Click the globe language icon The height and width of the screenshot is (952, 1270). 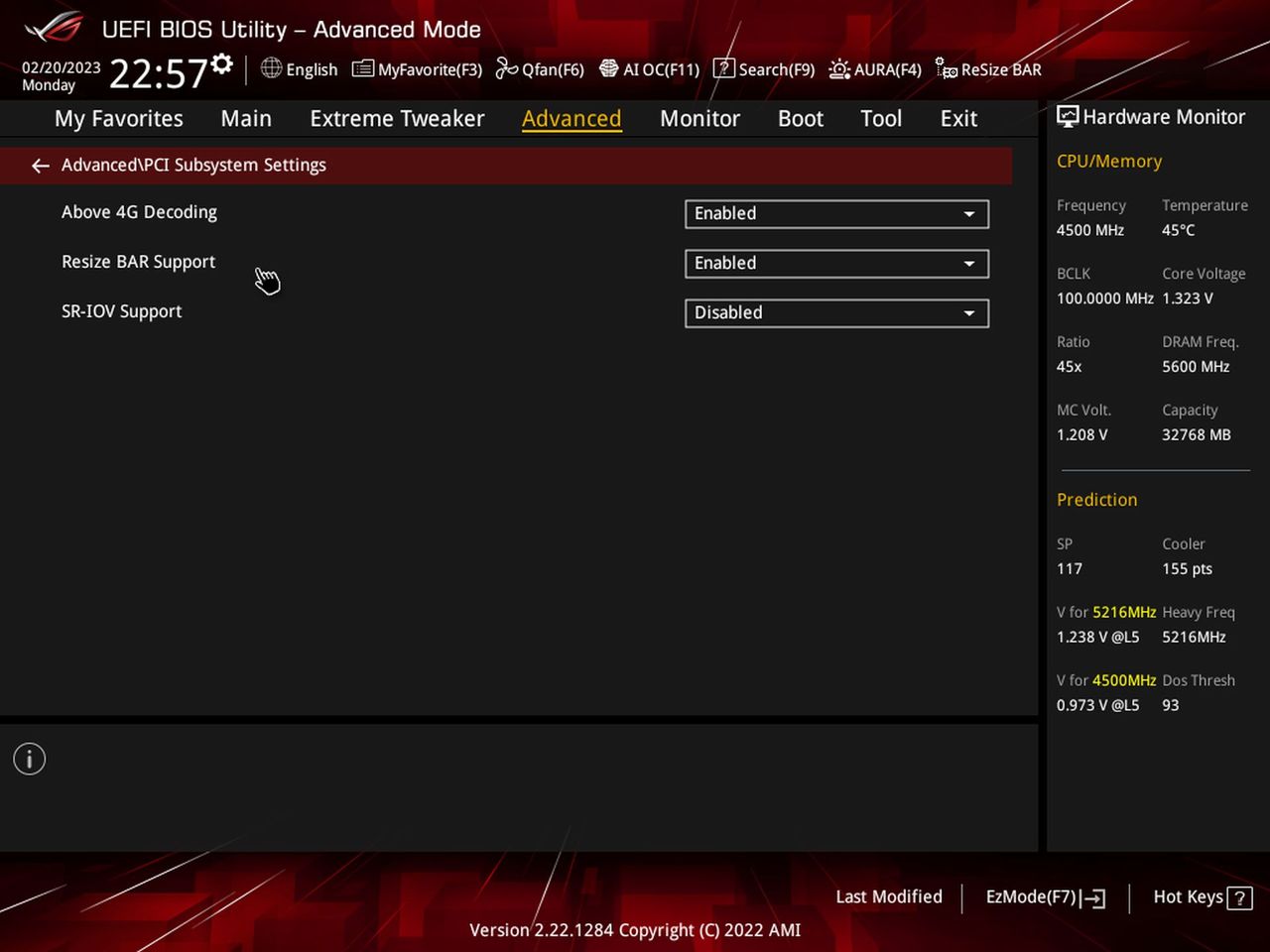271,67
